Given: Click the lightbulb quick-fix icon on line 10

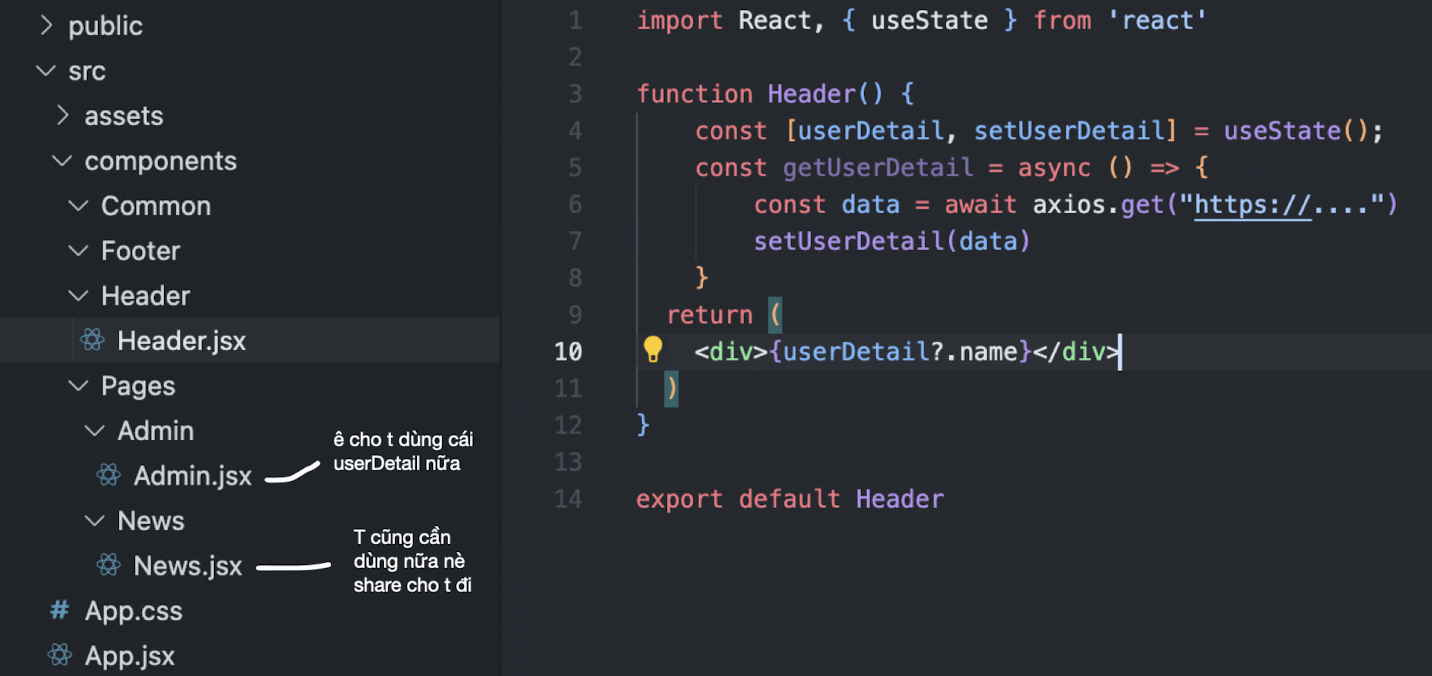Looking at the screenshot, I should click(x=653, y=350).
